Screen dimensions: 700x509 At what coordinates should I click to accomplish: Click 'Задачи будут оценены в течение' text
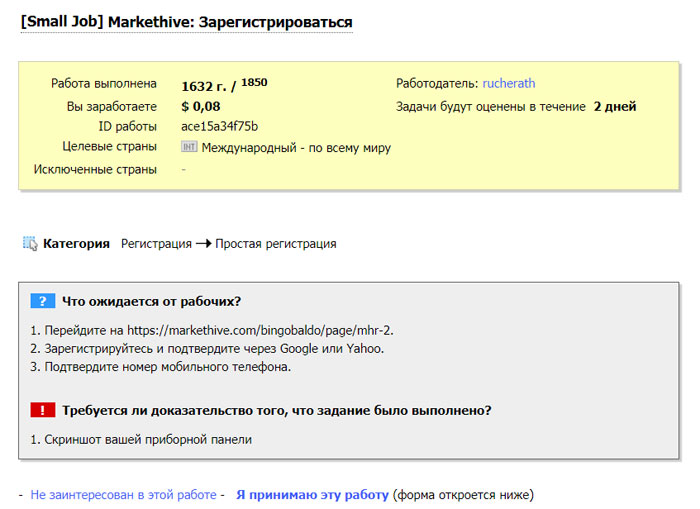point(491,107)
